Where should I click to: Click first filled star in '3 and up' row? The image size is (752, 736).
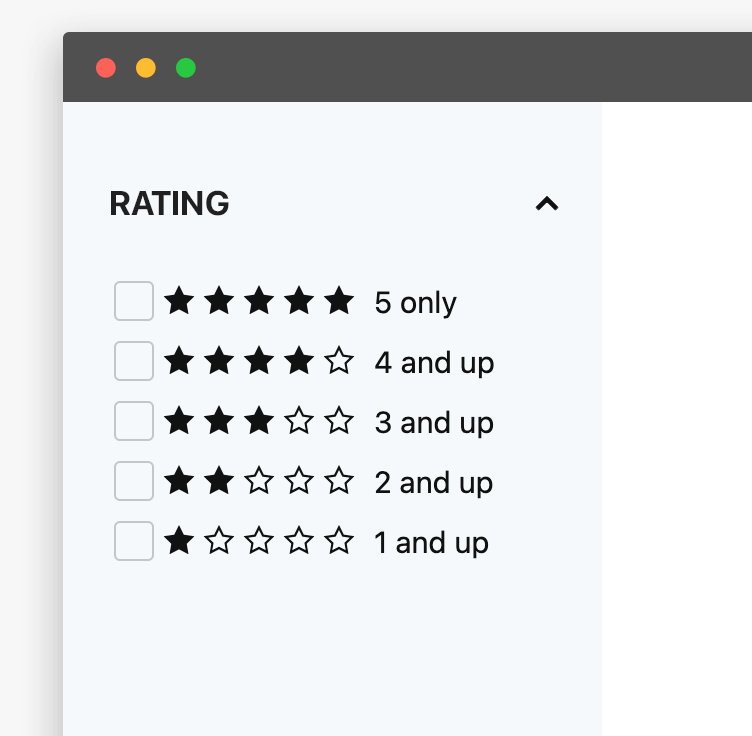pos(179,420)
